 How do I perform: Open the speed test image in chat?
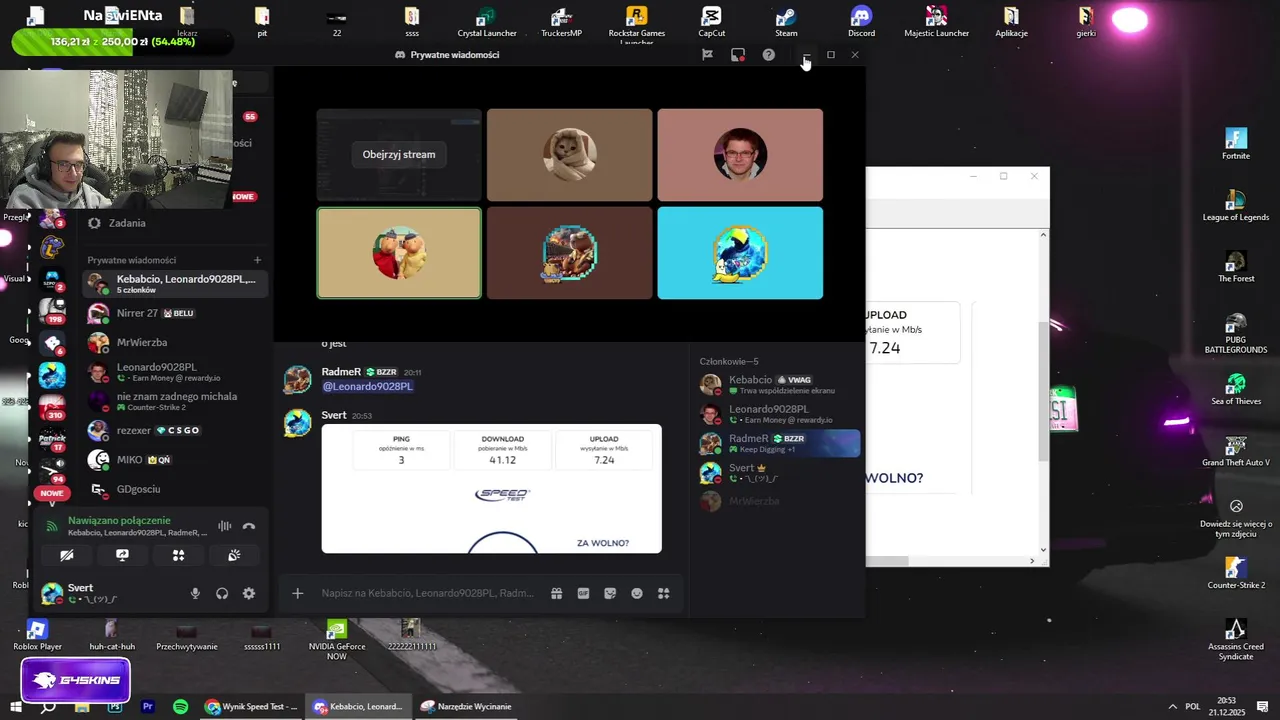(491, 489)
